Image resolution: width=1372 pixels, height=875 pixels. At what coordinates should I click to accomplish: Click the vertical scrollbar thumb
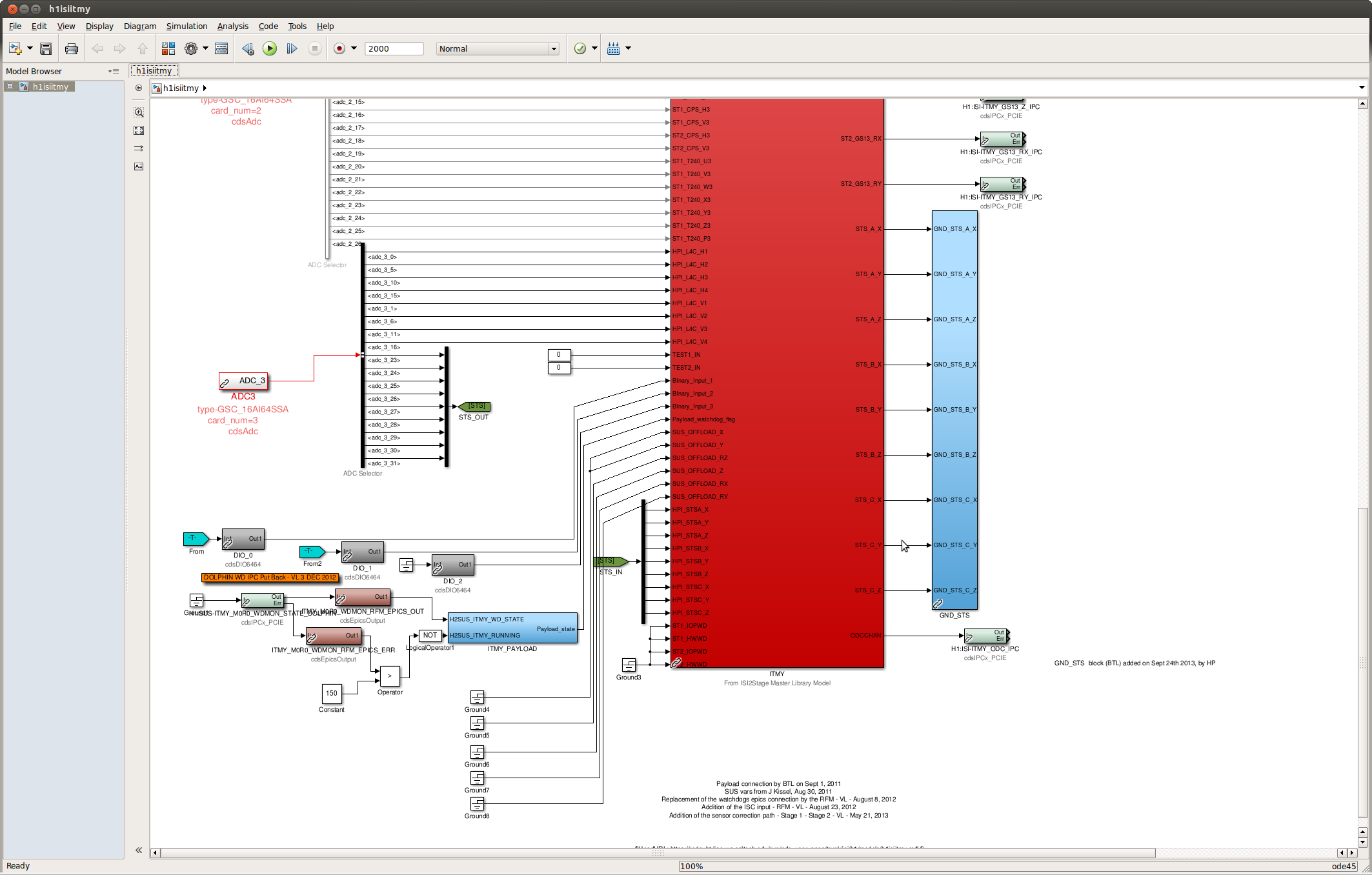(1362, 661)
